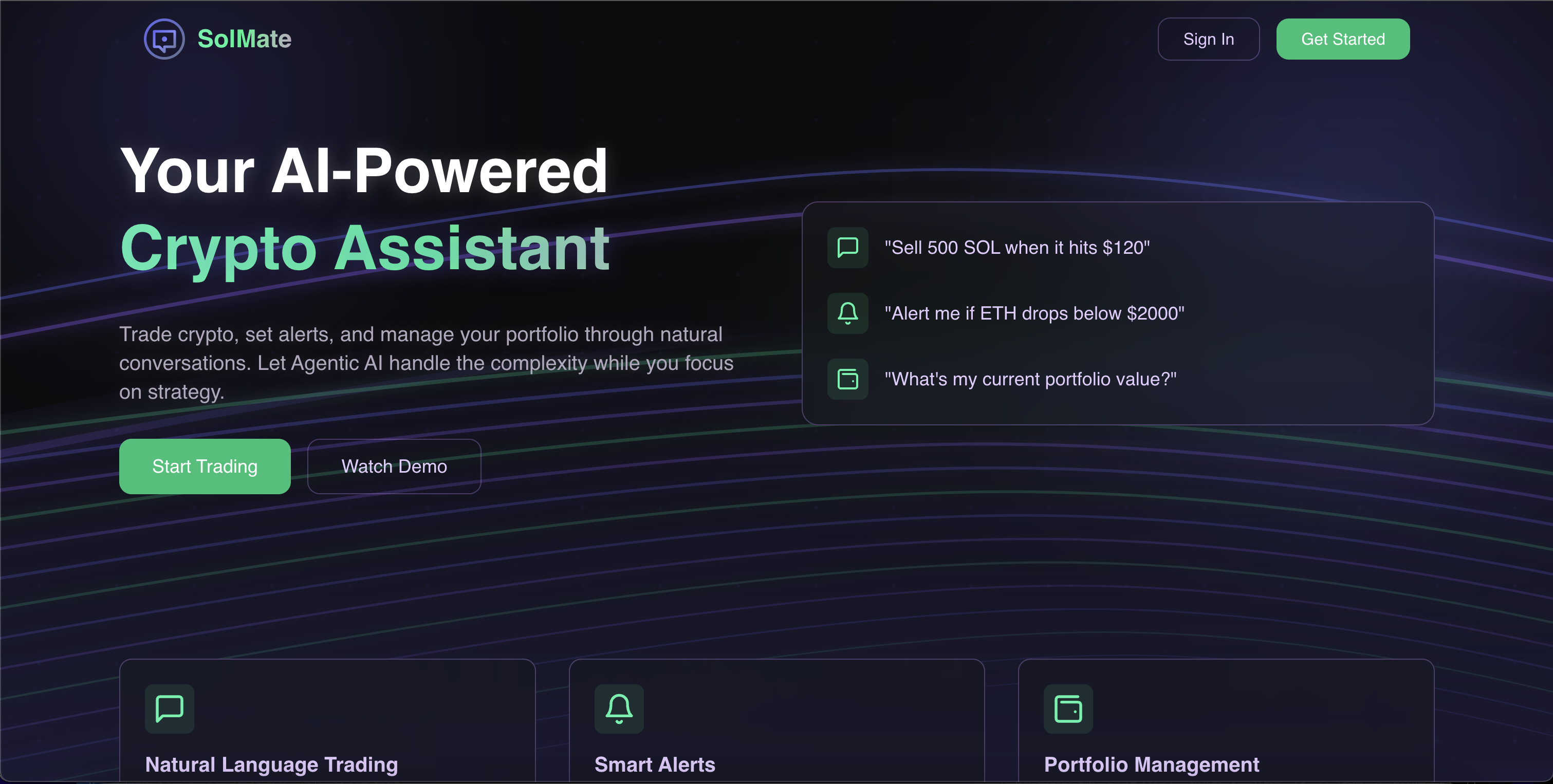The height and width of the screenshot is (784, 1553).
Task: Select the "Sell 500 SOL" example prompt
Action: (1016, 247)
